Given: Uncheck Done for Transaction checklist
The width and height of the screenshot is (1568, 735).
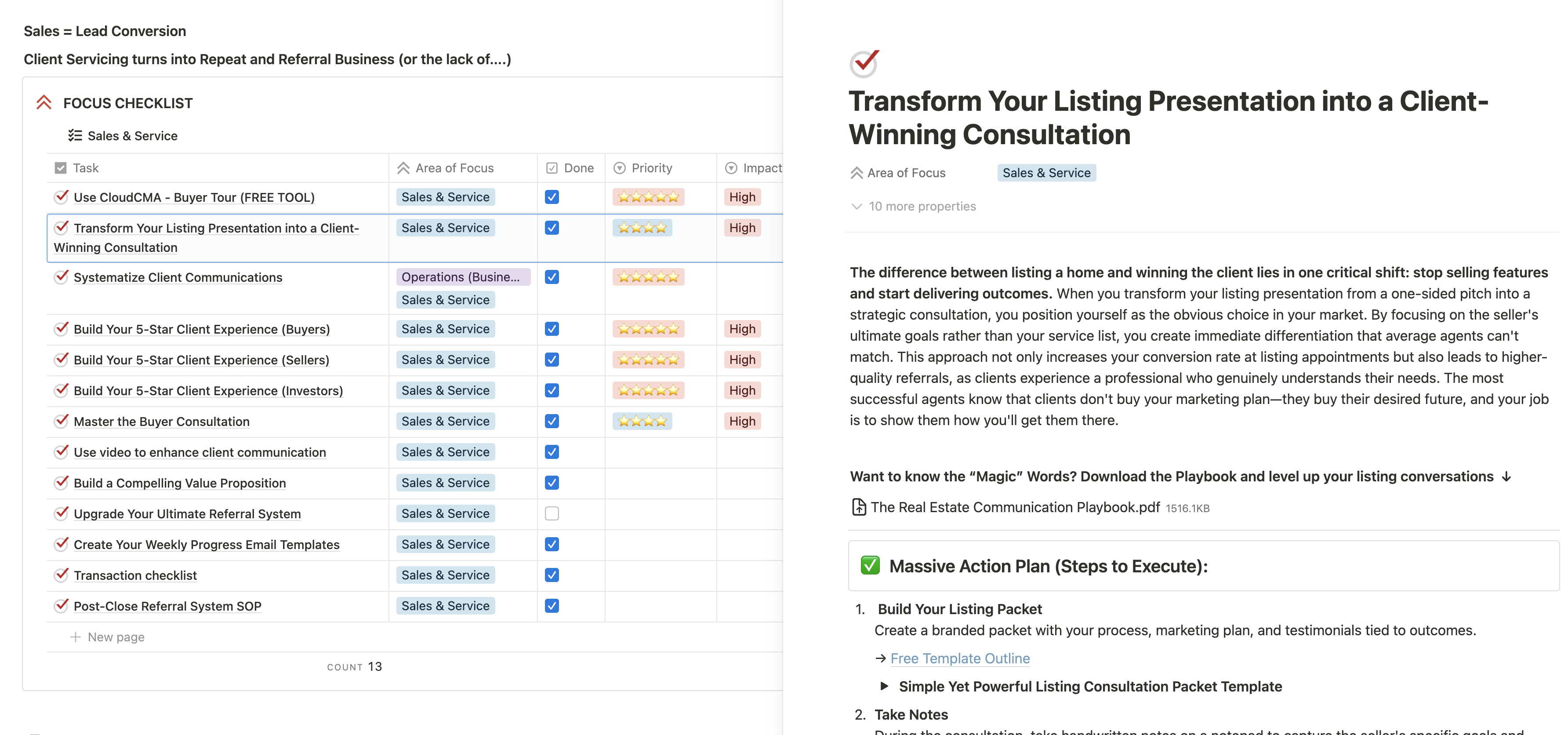Looking at the screenshot, I should point(552,575).
